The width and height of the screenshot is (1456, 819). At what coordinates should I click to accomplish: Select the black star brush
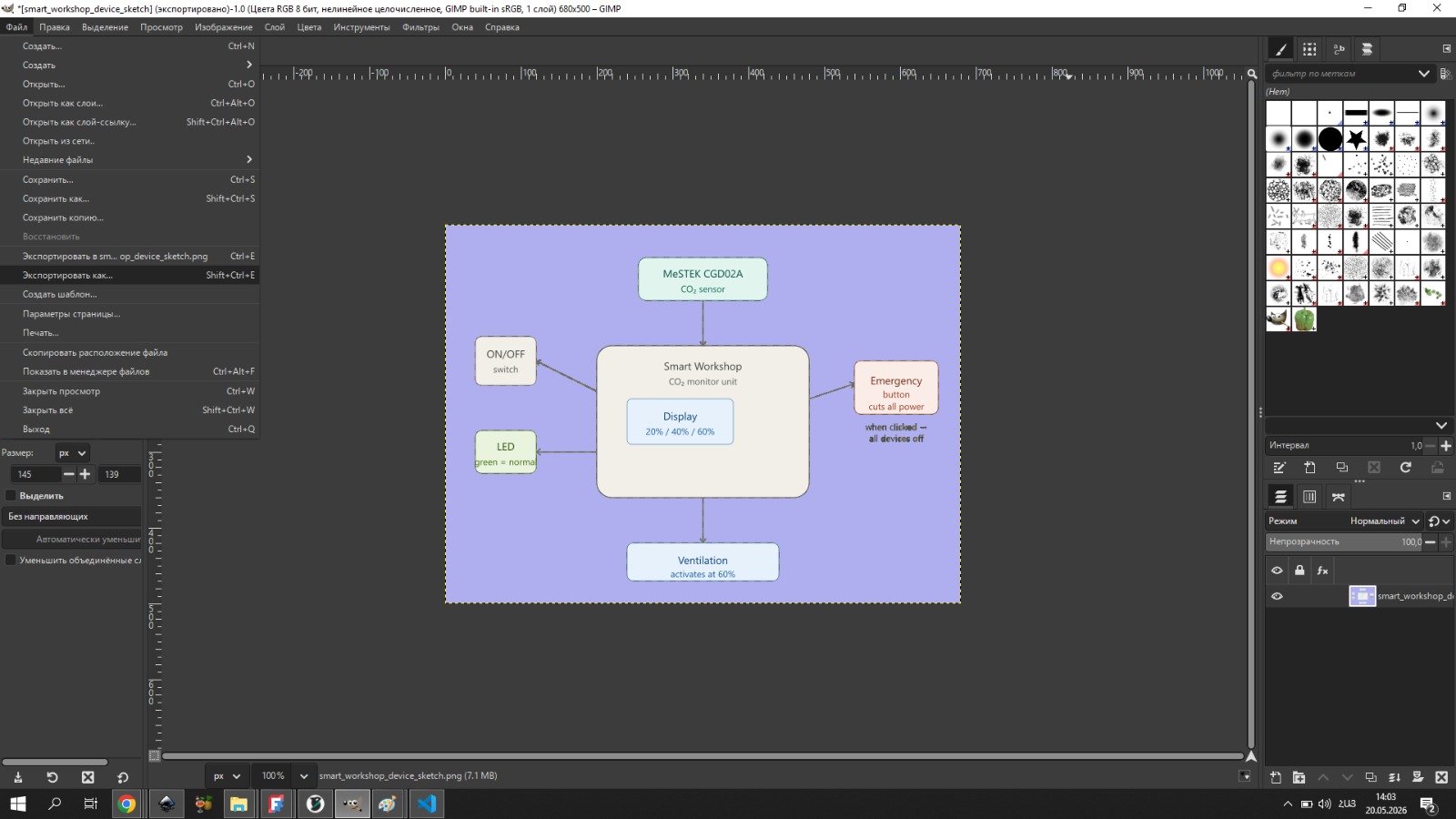[1356, 139]
